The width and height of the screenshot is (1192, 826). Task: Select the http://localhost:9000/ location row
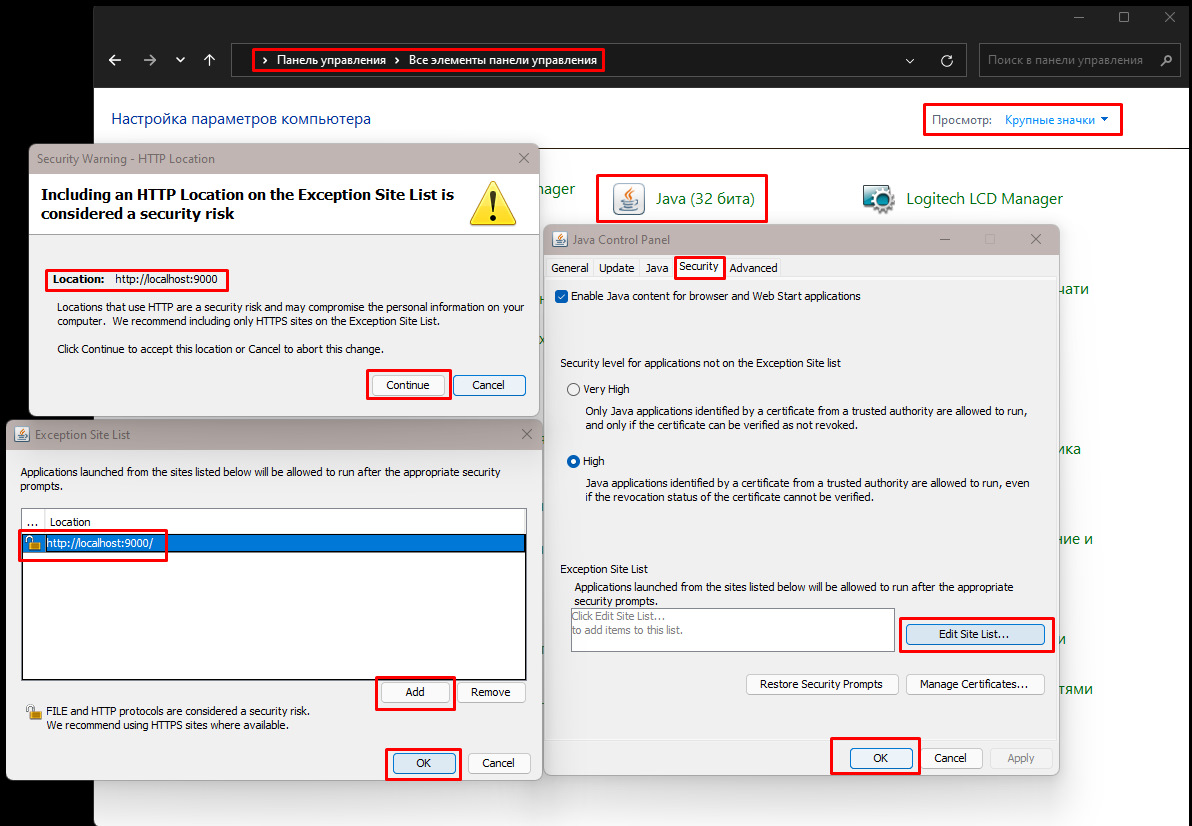click(x=274, y=543)
